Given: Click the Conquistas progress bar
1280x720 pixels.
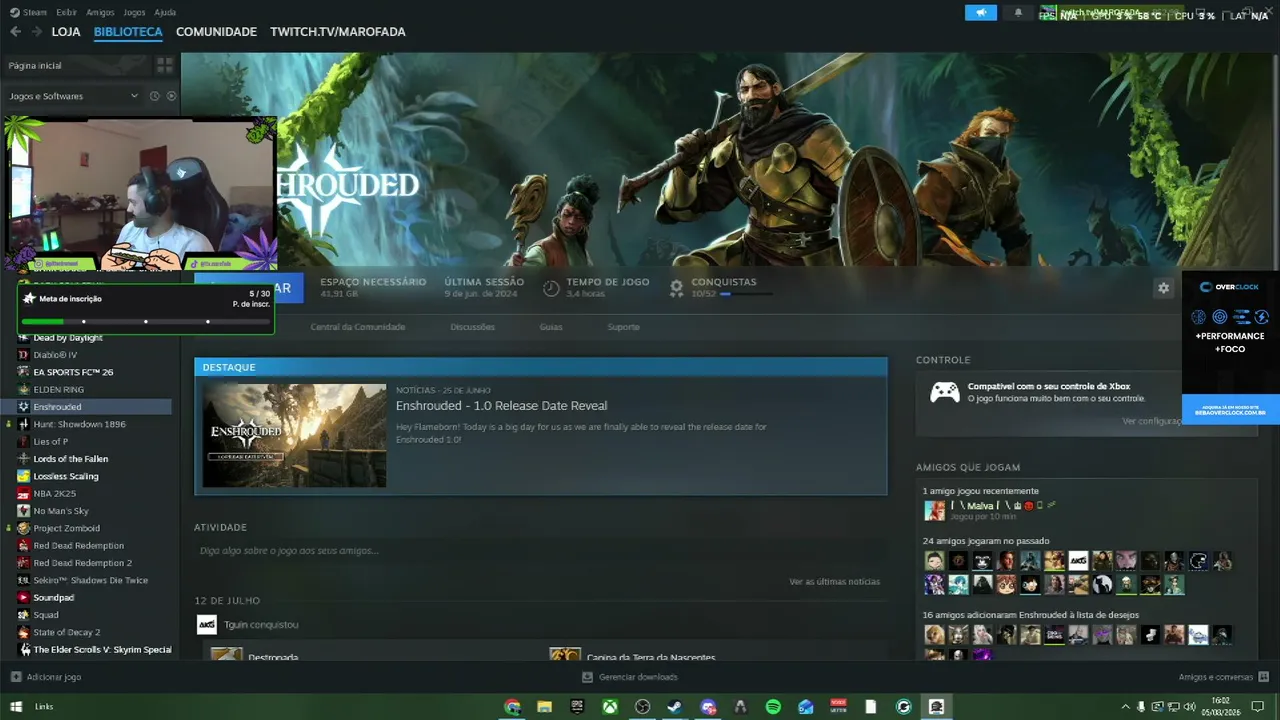Looking at the screenshot, I should coord(746,294).
